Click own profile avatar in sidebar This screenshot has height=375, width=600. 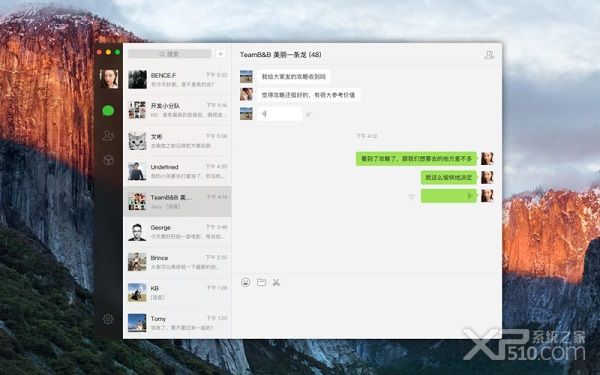coord(109,79)
